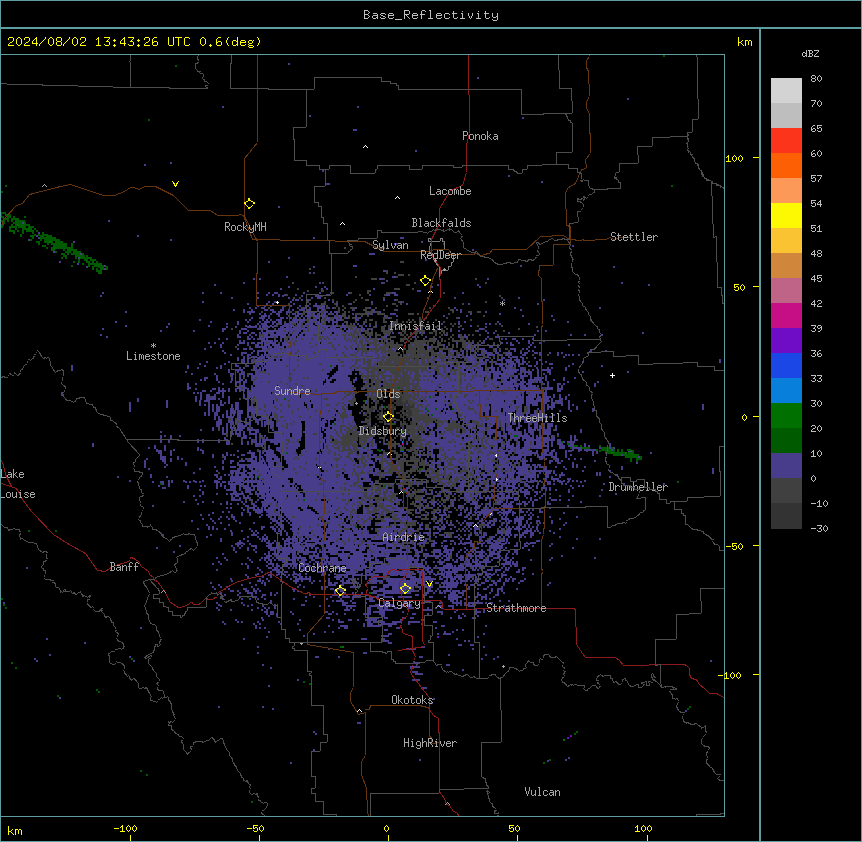Click the Calgary city label
Image resolution: width=862 pixels, height=842 pixels.
pyautogui.click(x=399, y=603)
